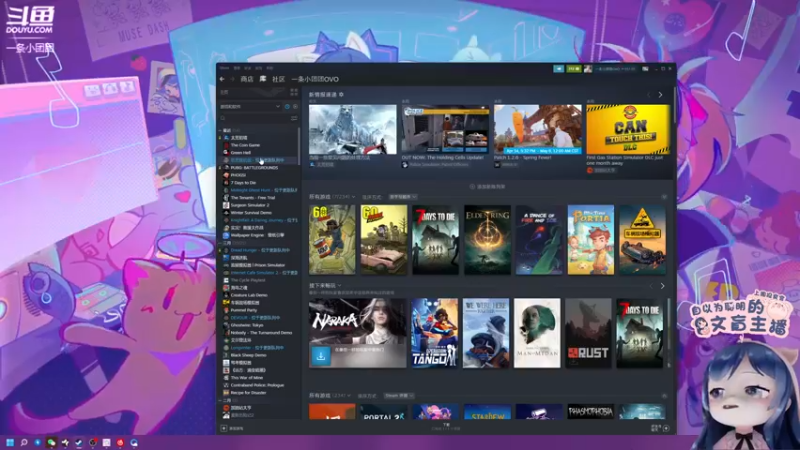This screenshot has height=450, width=800.
Task: Open the Can Touch This DLC news
Action: [x=628, y=129]
